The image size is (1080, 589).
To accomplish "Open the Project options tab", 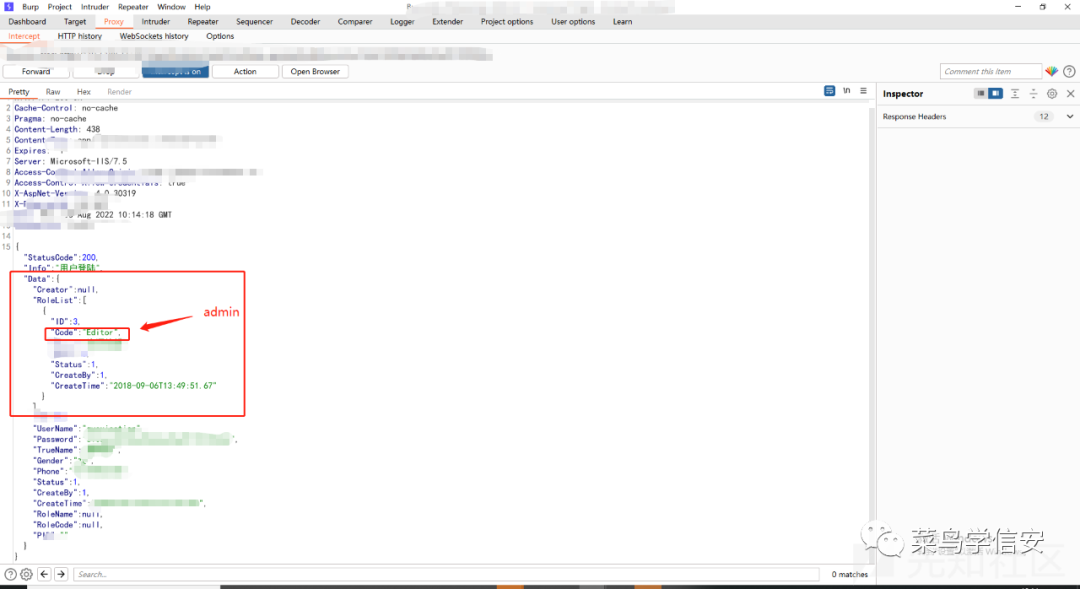I will pos(507,21).
